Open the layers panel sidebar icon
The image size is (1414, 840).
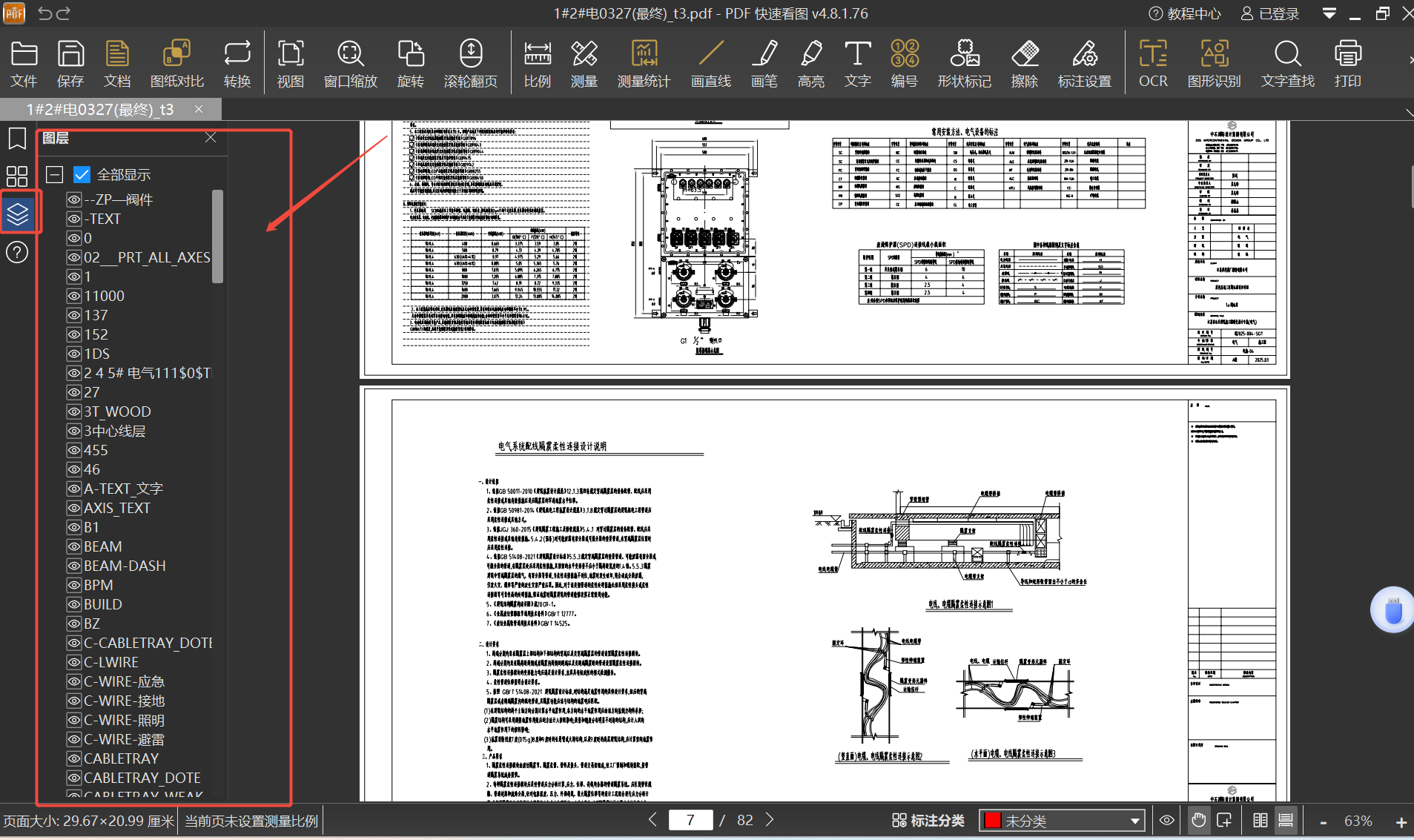click(x=18, y=214)
